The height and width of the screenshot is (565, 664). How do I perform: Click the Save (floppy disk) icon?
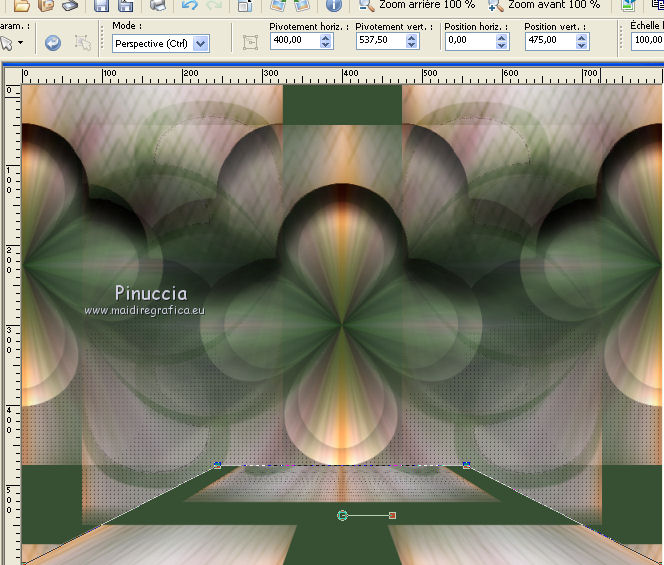(x=101, y=5)
